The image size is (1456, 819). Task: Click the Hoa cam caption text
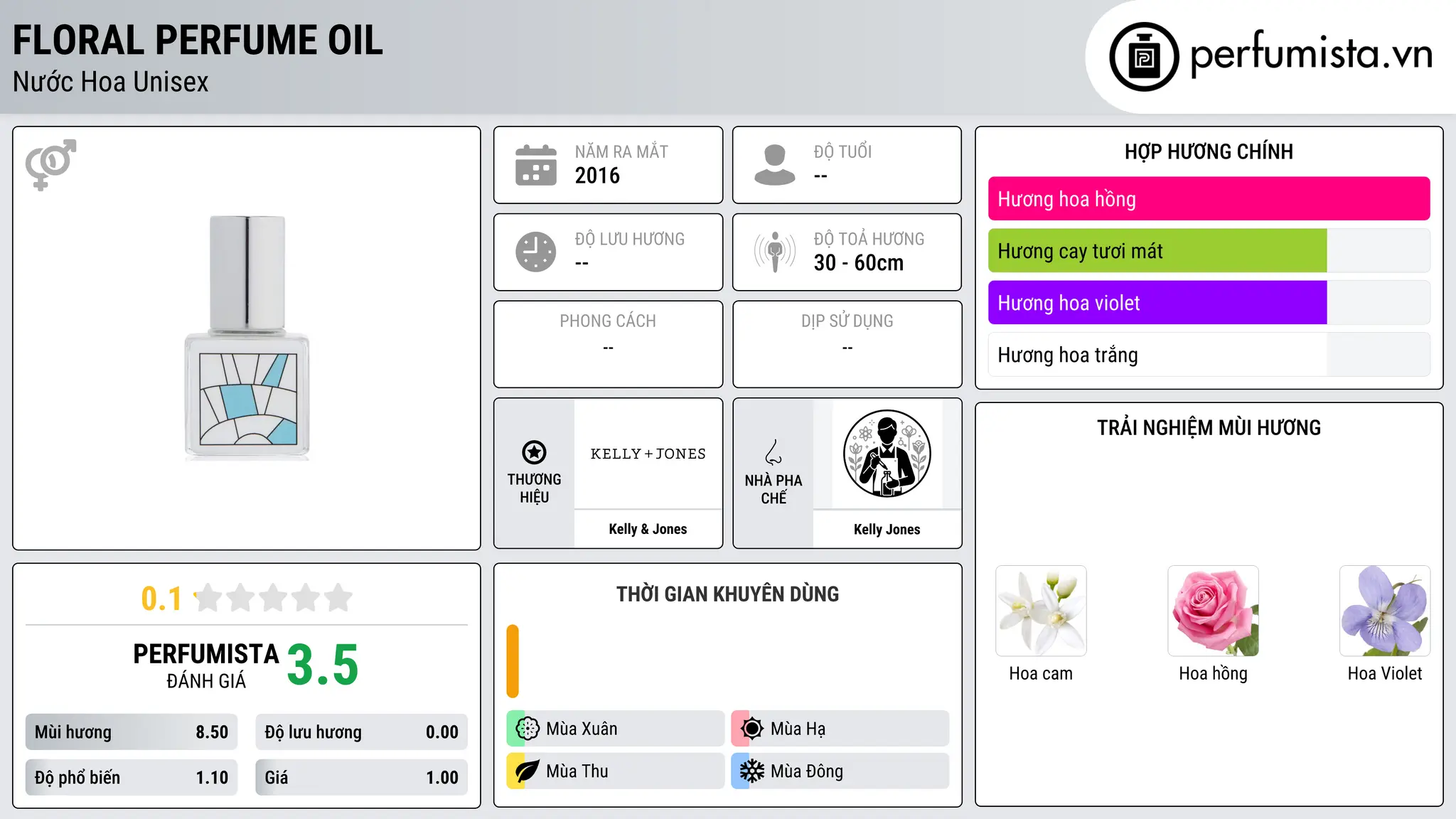[1041, 674]
